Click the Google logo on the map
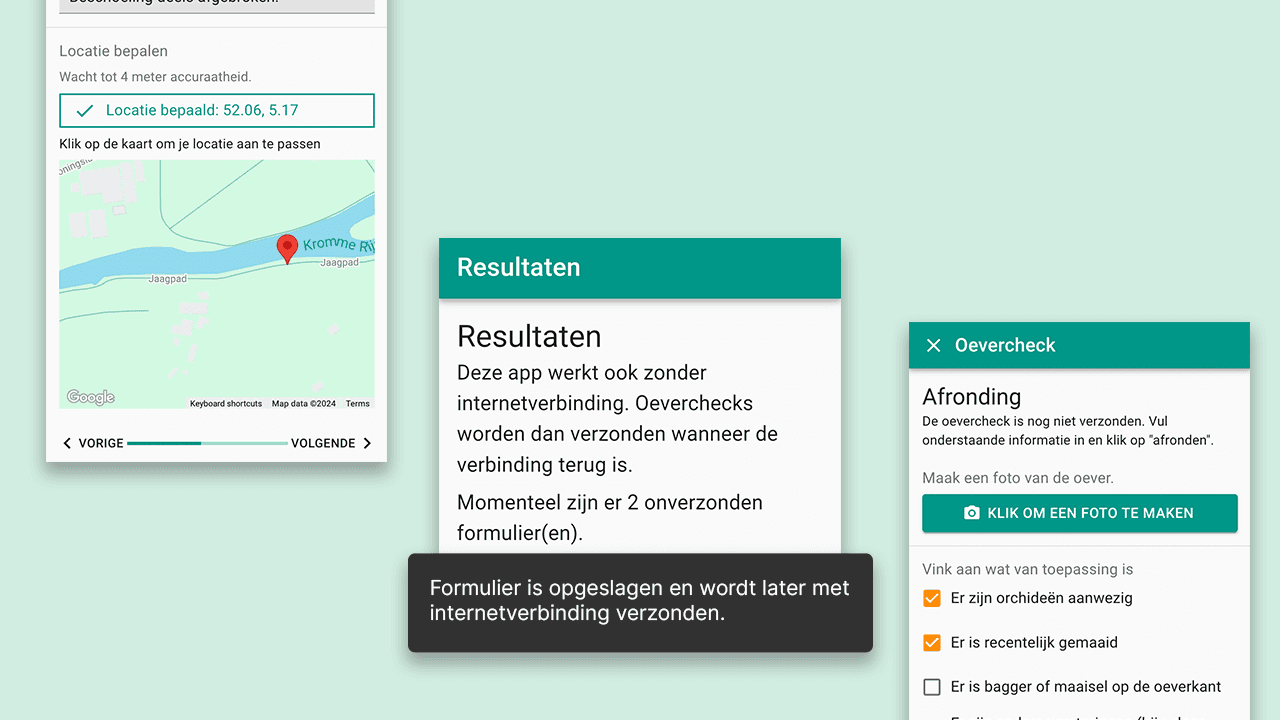The height and width of the screenshot is (720, 1280). tap(91, 398)
